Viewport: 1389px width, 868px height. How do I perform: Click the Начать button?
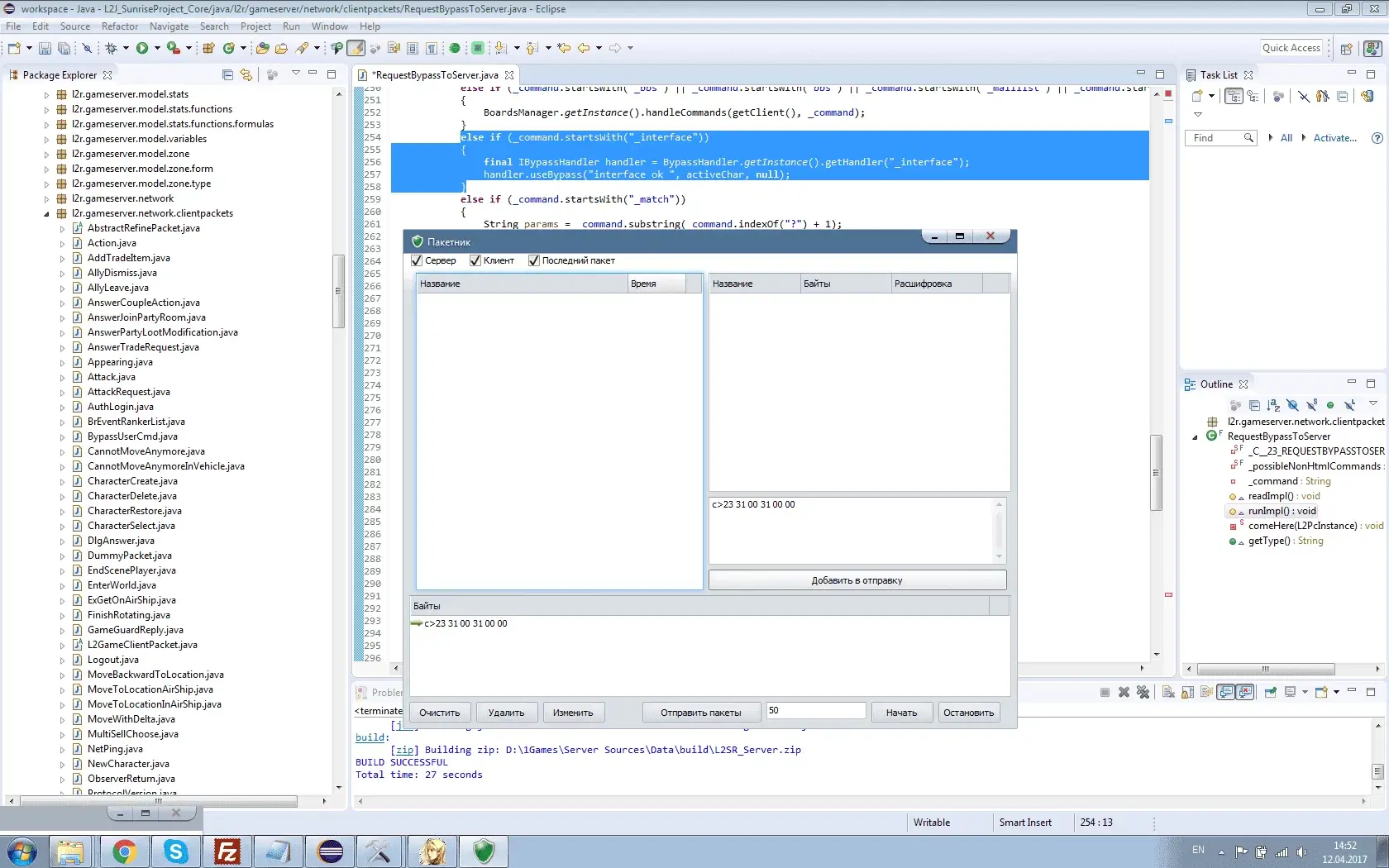click(x=901, y=713)
